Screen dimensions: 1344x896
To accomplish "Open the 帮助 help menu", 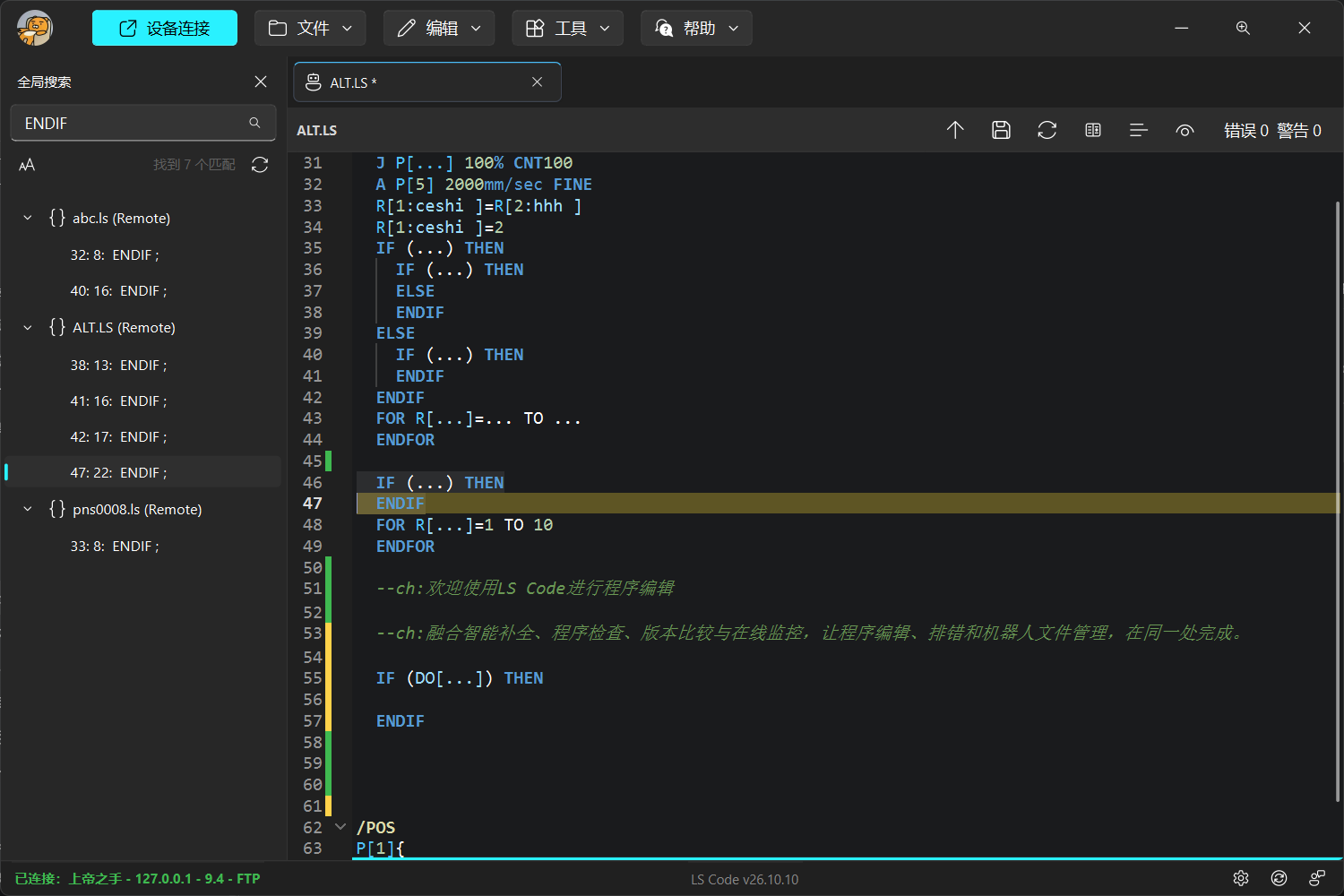I will [x=696, y=28].
